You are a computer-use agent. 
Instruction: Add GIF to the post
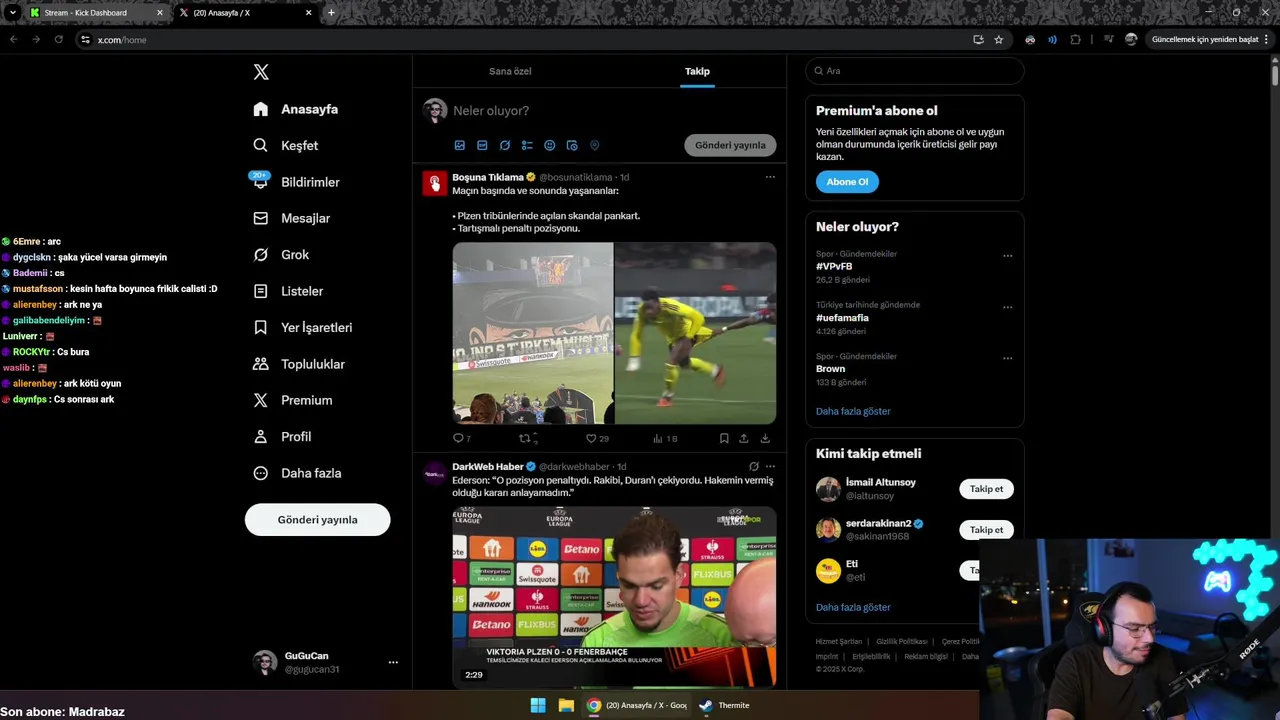point(482,145)
